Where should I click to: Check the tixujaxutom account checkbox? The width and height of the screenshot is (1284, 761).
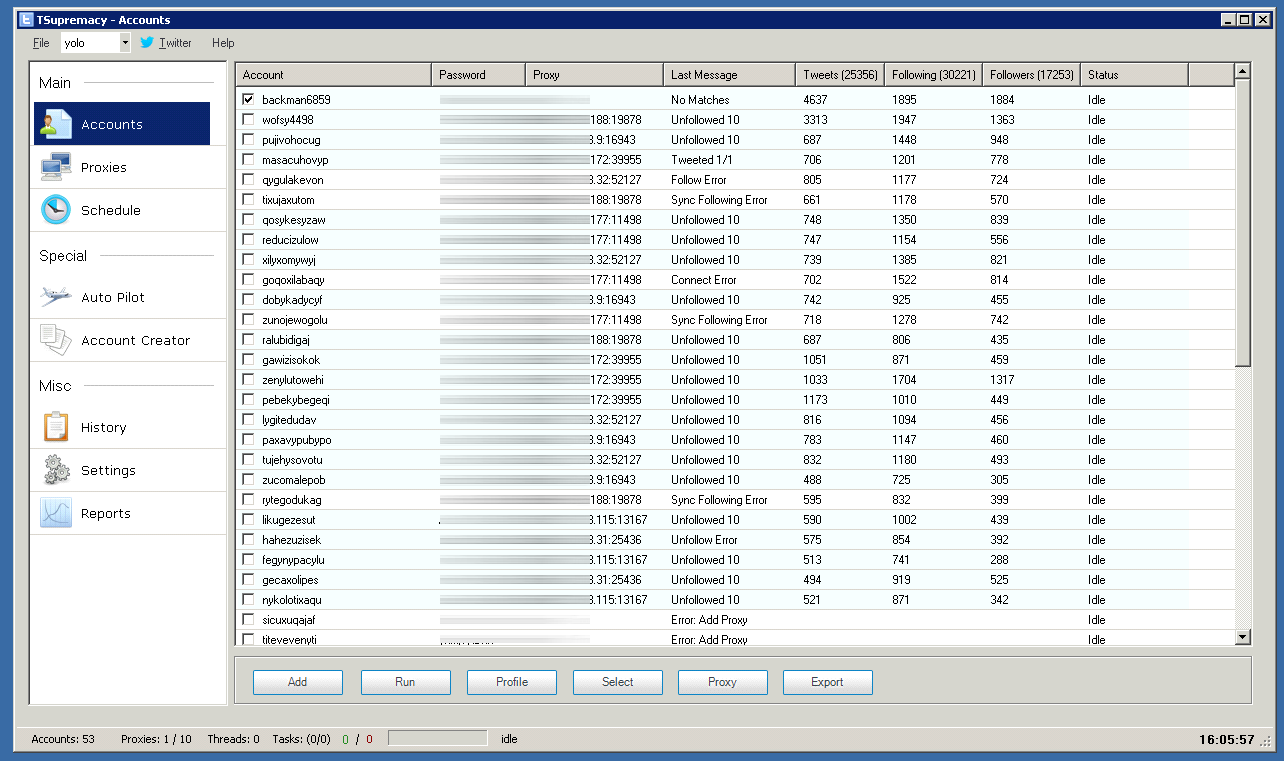click(x=248, y=200)
